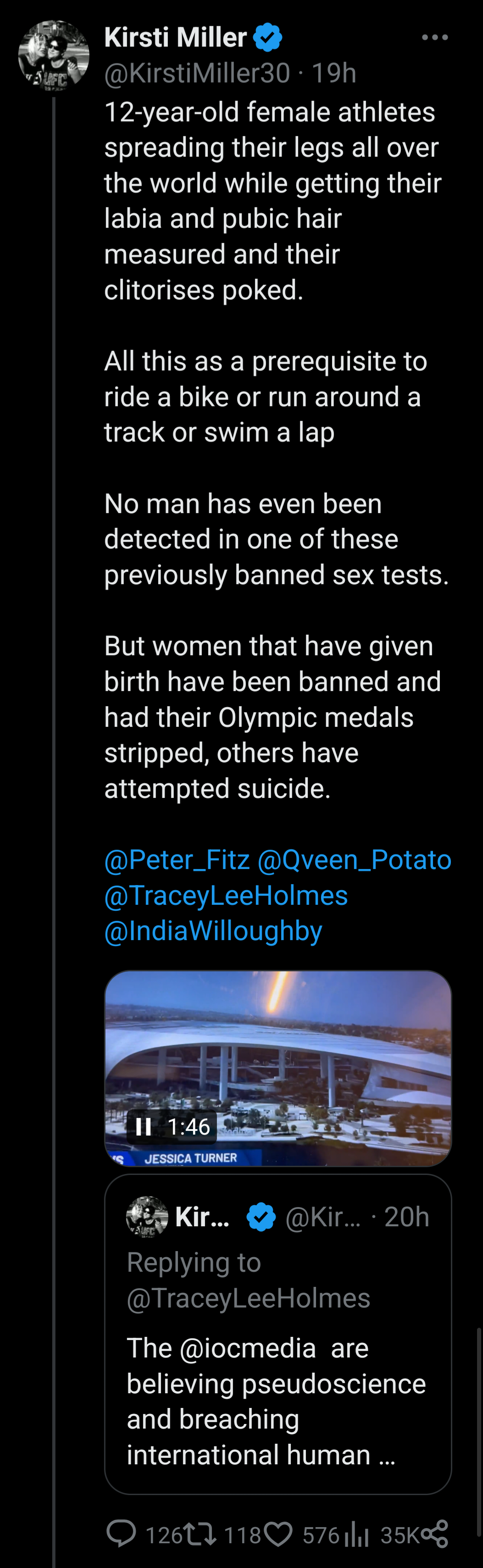The width and height of the screenshot is (483, 1568).
Task: Like the post with the heart icon
Action: pos(279,1534)
